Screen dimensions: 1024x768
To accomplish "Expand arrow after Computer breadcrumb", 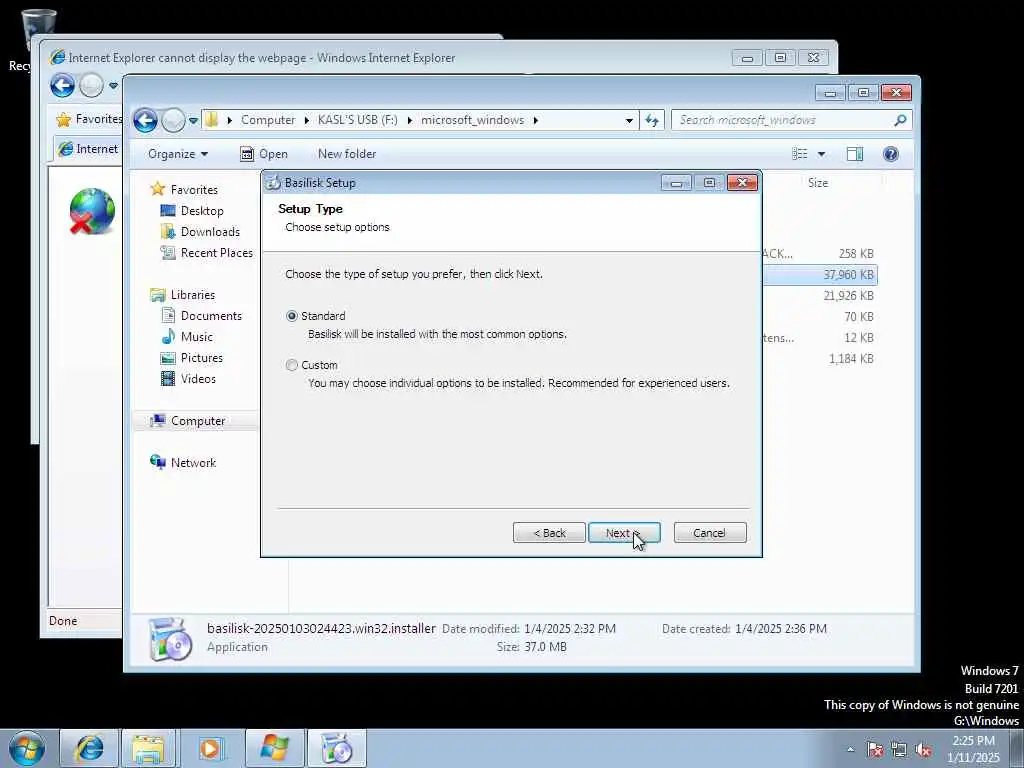I will click(x=307, y=120).
